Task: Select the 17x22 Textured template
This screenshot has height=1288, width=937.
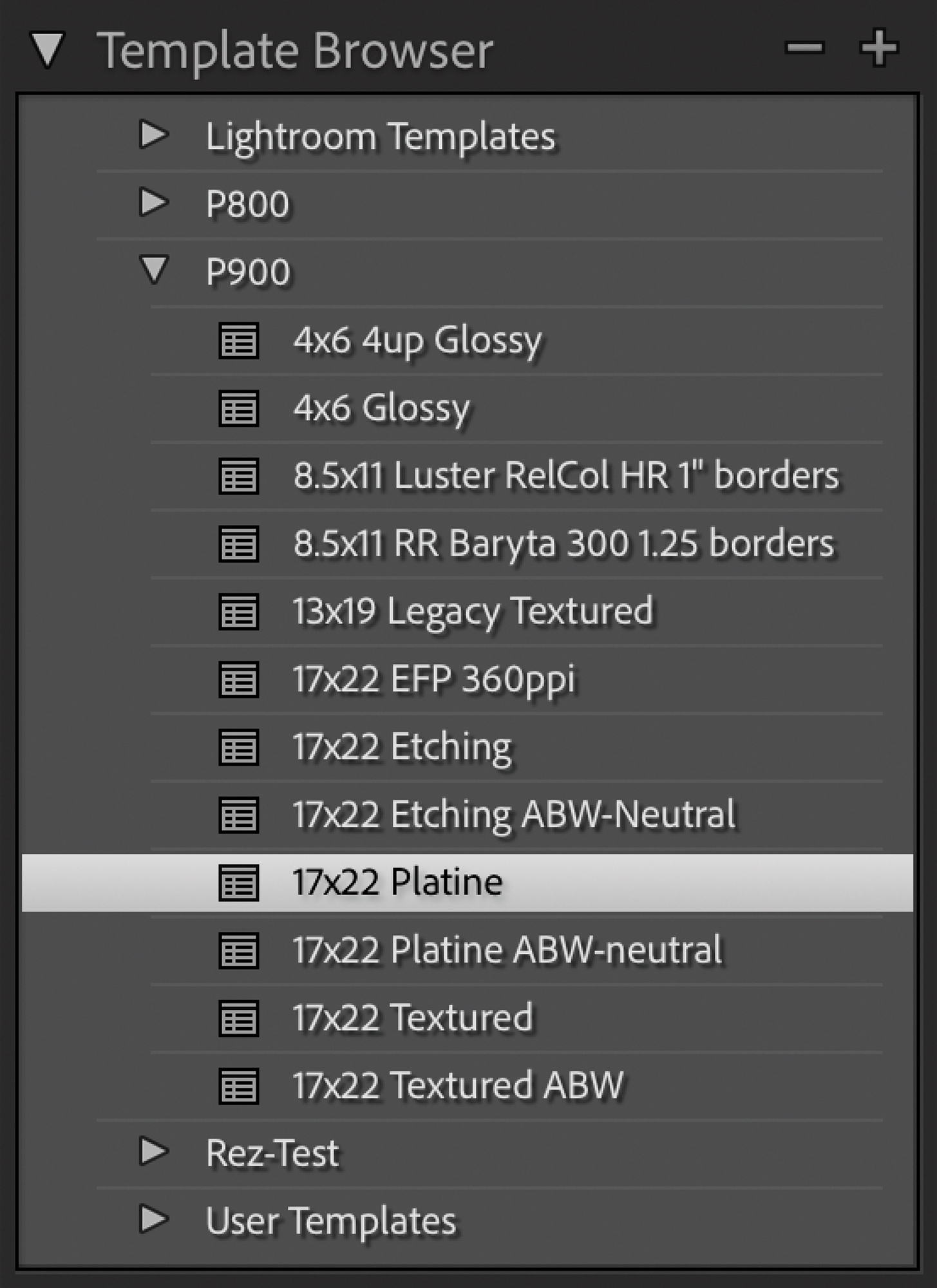Action: click(412, 1018)
